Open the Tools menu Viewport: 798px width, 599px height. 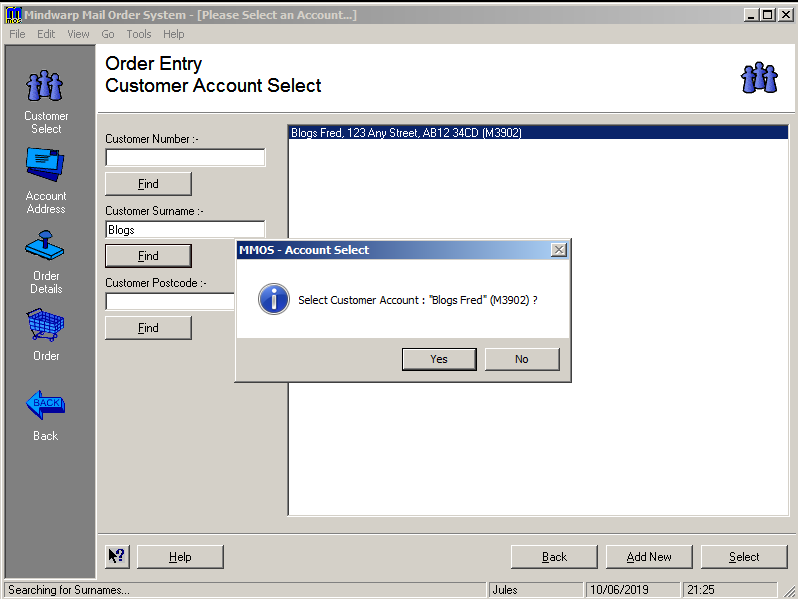coord(139,34)
